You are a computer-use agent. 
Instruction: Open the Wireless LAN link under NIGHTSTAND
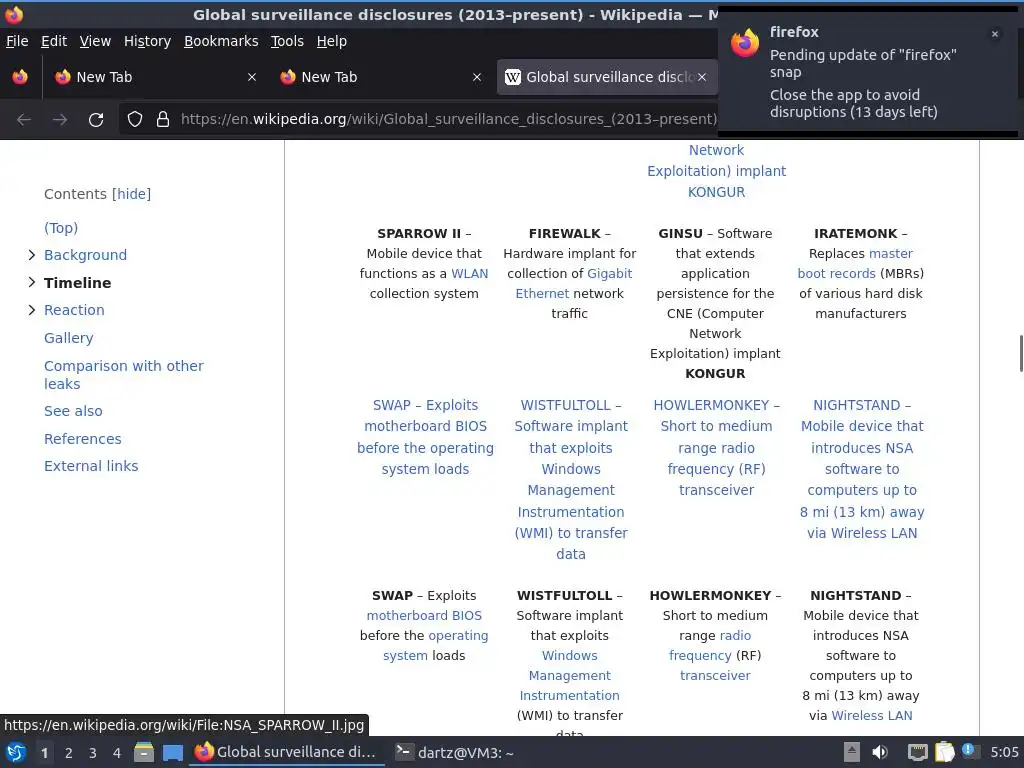(872, 716)
